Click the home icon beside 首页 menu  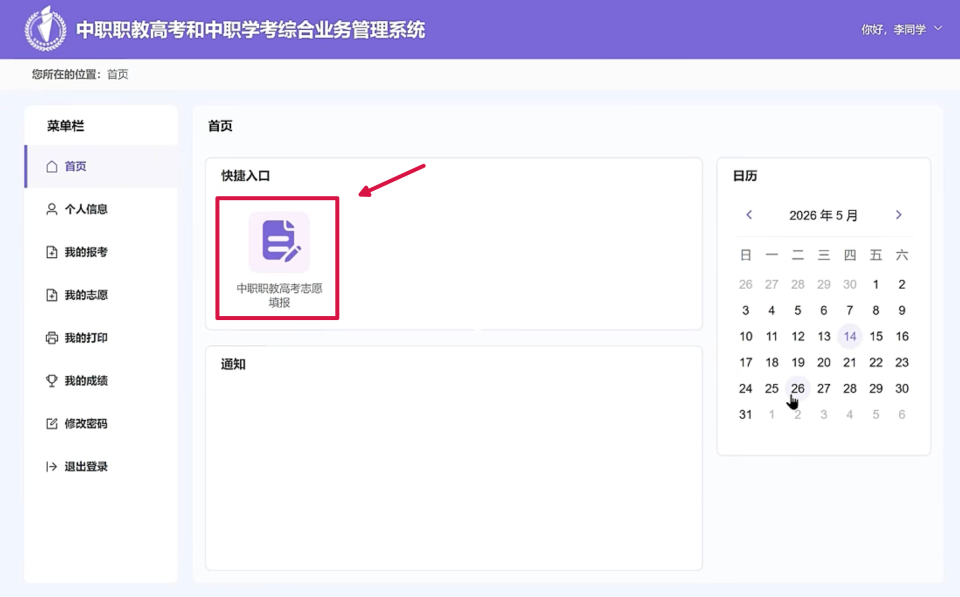pos(51,167)
